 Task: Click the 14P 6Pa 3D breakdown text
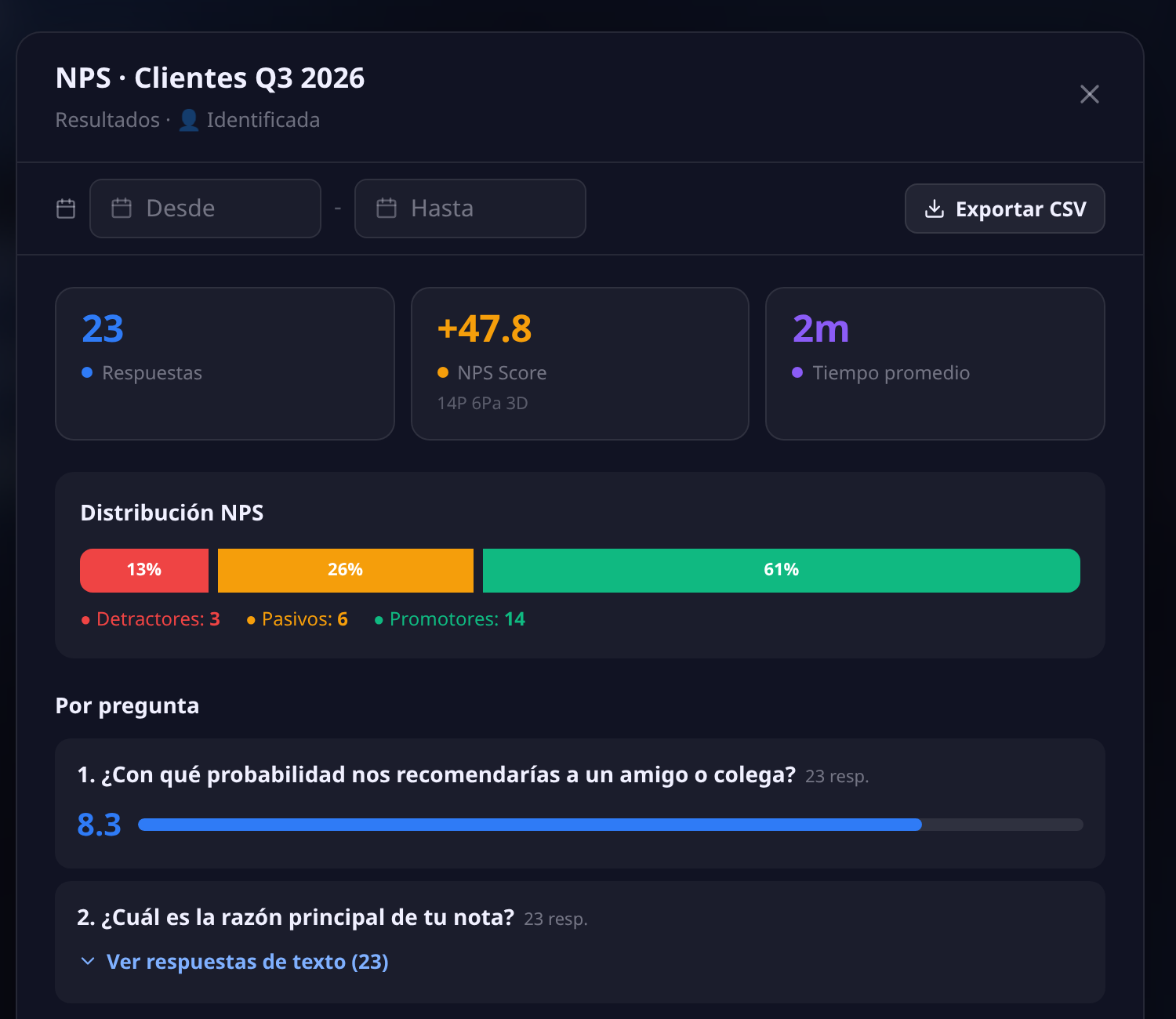tap(483, 403)
